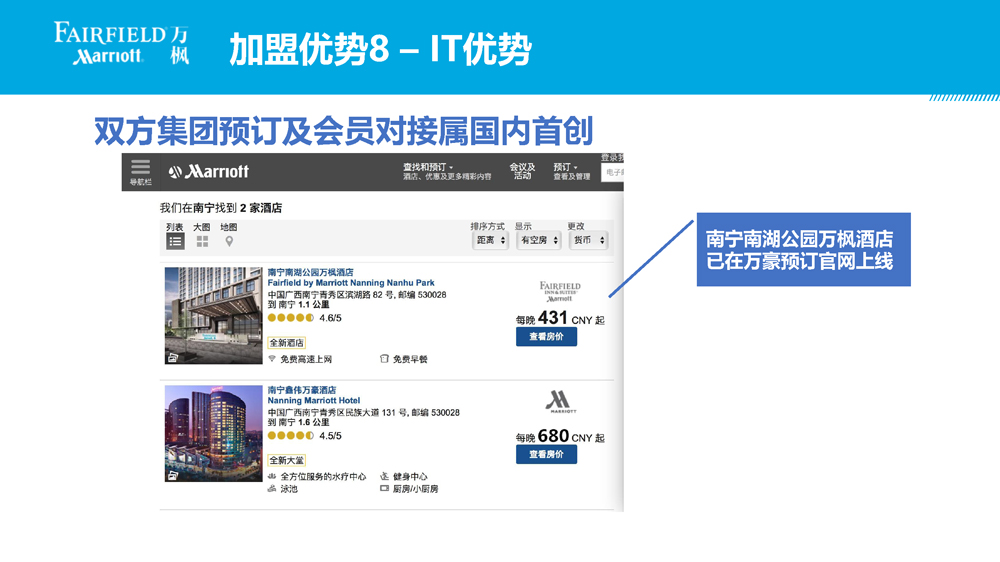The height and width of the screenshot is (562, 1000).
Task: Click the 我们在南宁找到 2 家酒店 heading
Action: [x=221, y=208]
